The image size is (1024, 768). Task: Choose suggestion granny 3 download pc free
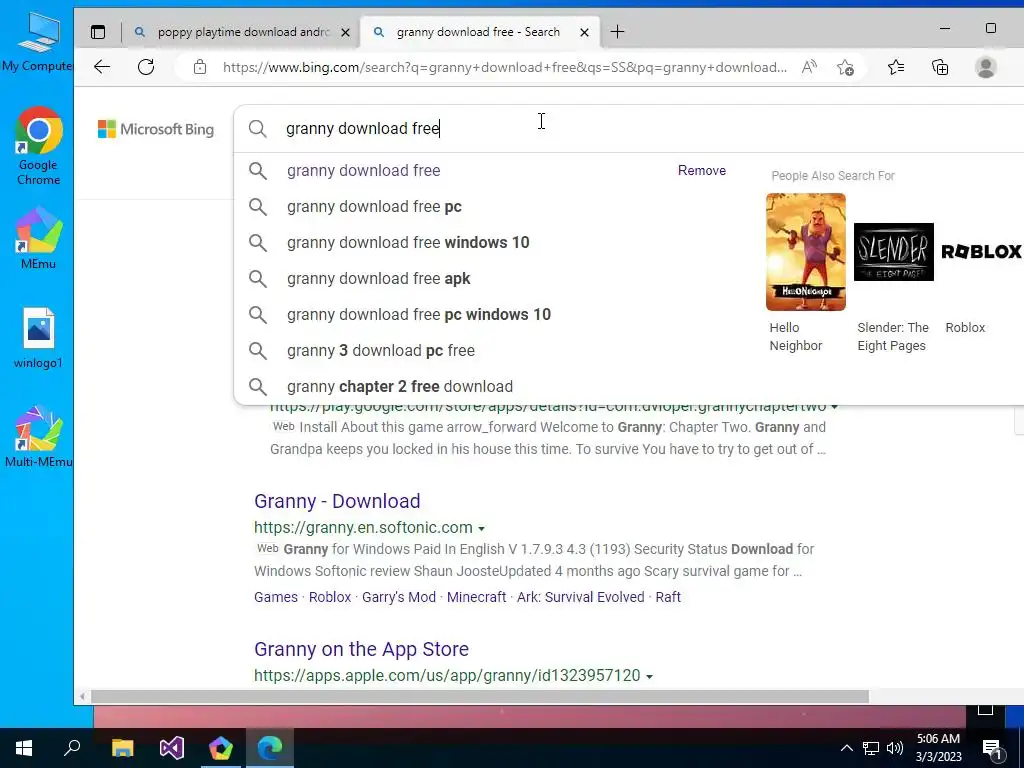pos(381,351)
